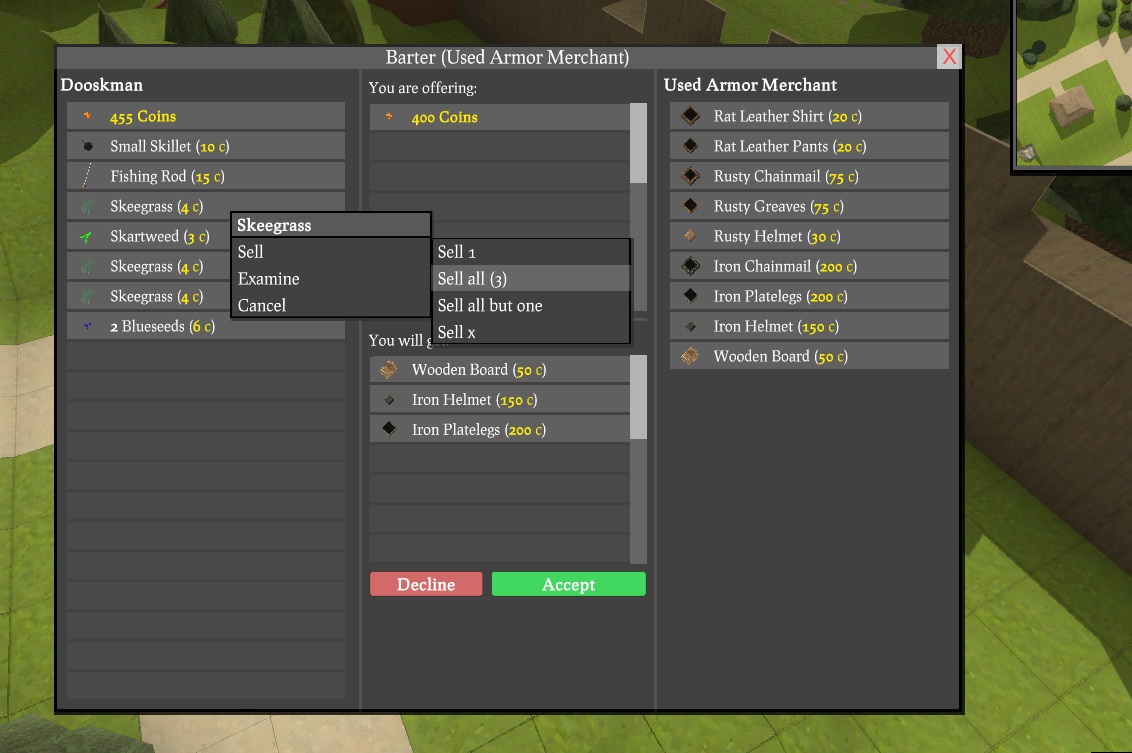1132x753 pixels.
Task: Cancel the Skeegrass context menu
Action: (x=330, y=306)
